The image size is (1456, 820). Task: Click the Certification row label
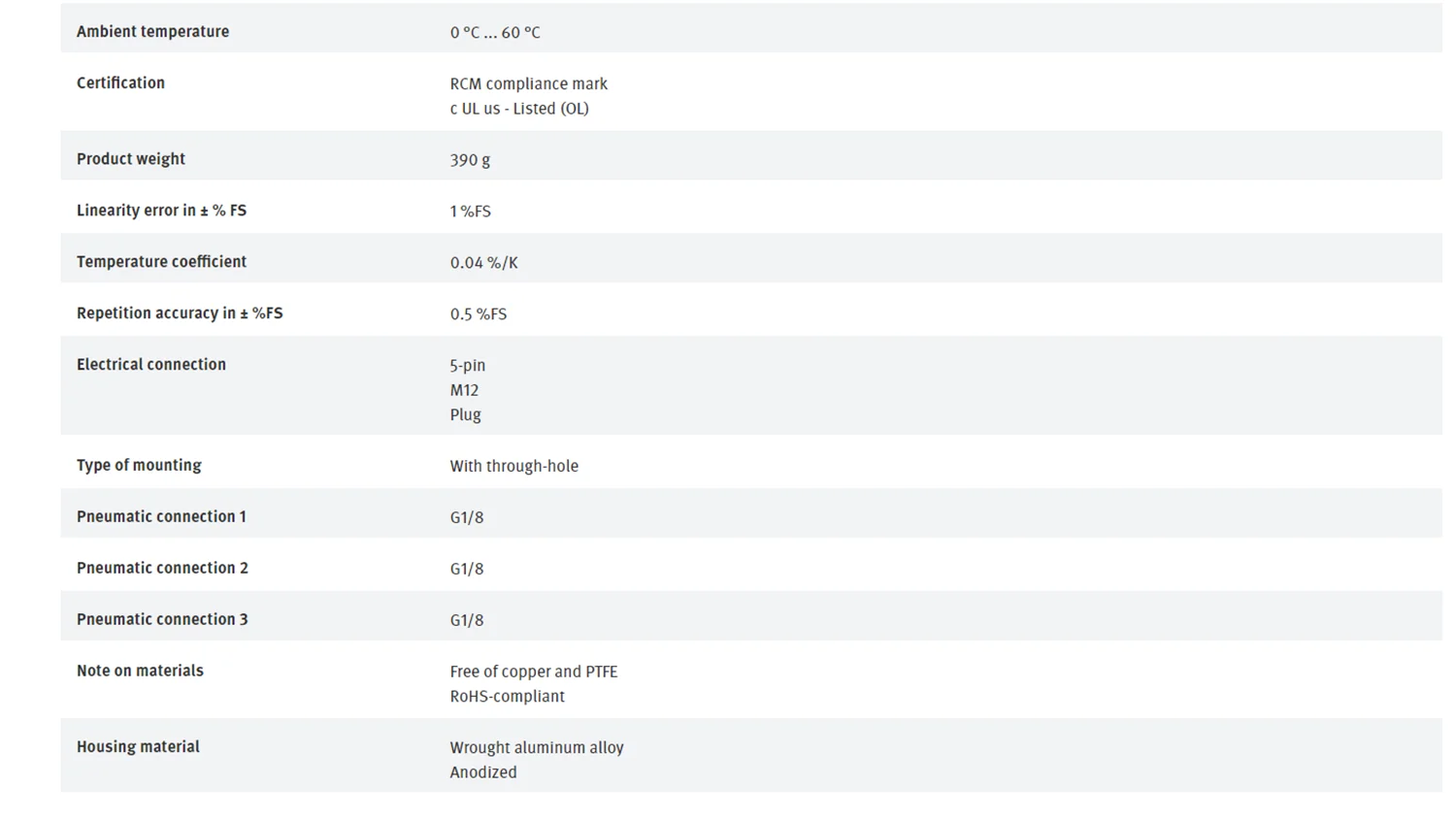(x=120, y=82)
